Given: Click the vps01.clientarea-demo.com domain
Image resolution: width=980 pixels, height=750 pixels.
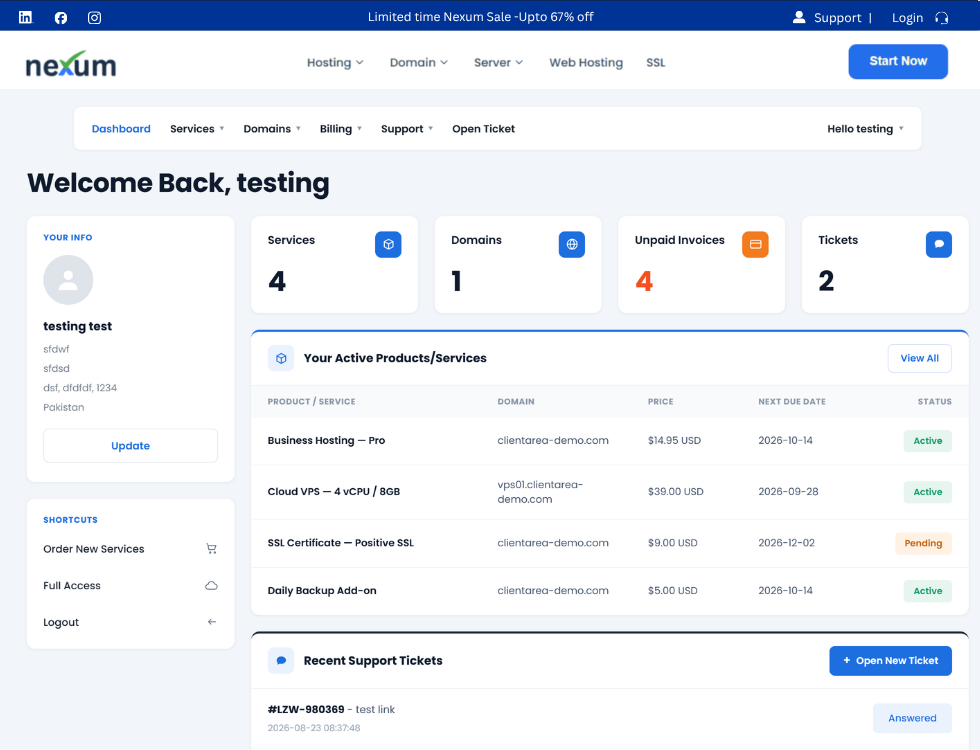Looking at the screenshot, I should (x=540, y=492).
